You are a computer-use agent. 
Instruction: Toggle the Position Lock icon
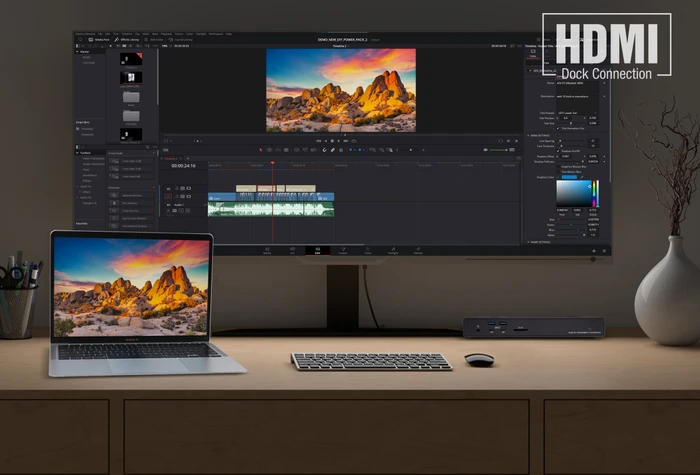341,150
